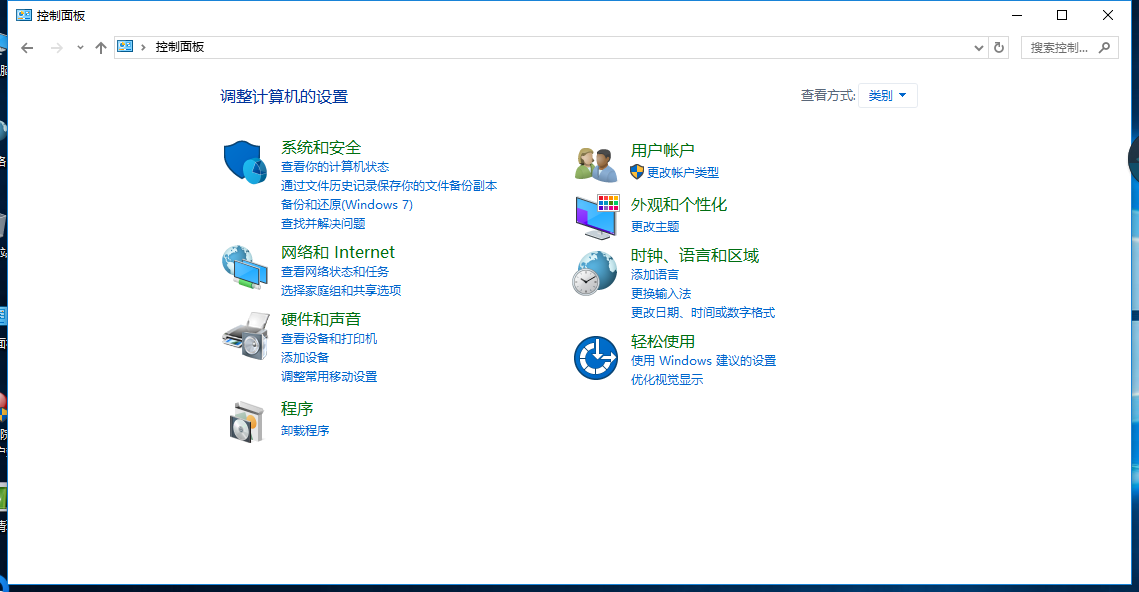The image size is (1139, 592).
Task: Click the 搜索控制面板 search field
Action: pos(1060,47)
